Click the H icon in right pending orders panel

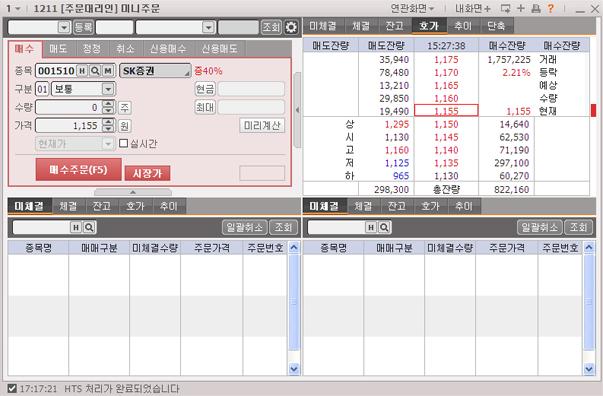point(371,227)
